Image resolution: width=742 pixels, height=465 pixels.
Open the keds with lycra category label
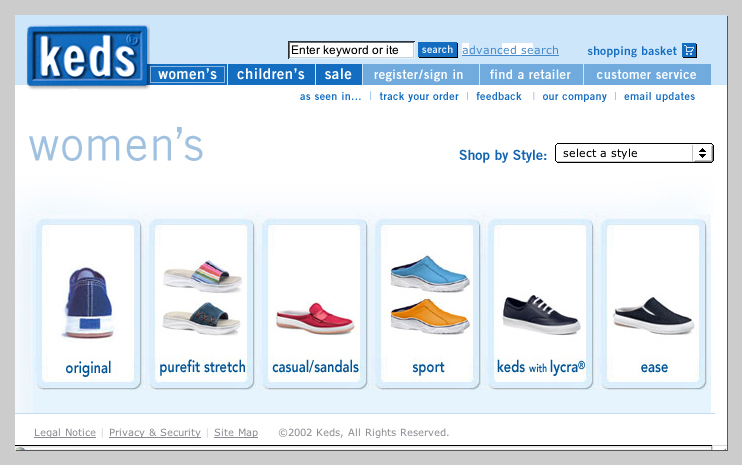(x=541, y=367)
